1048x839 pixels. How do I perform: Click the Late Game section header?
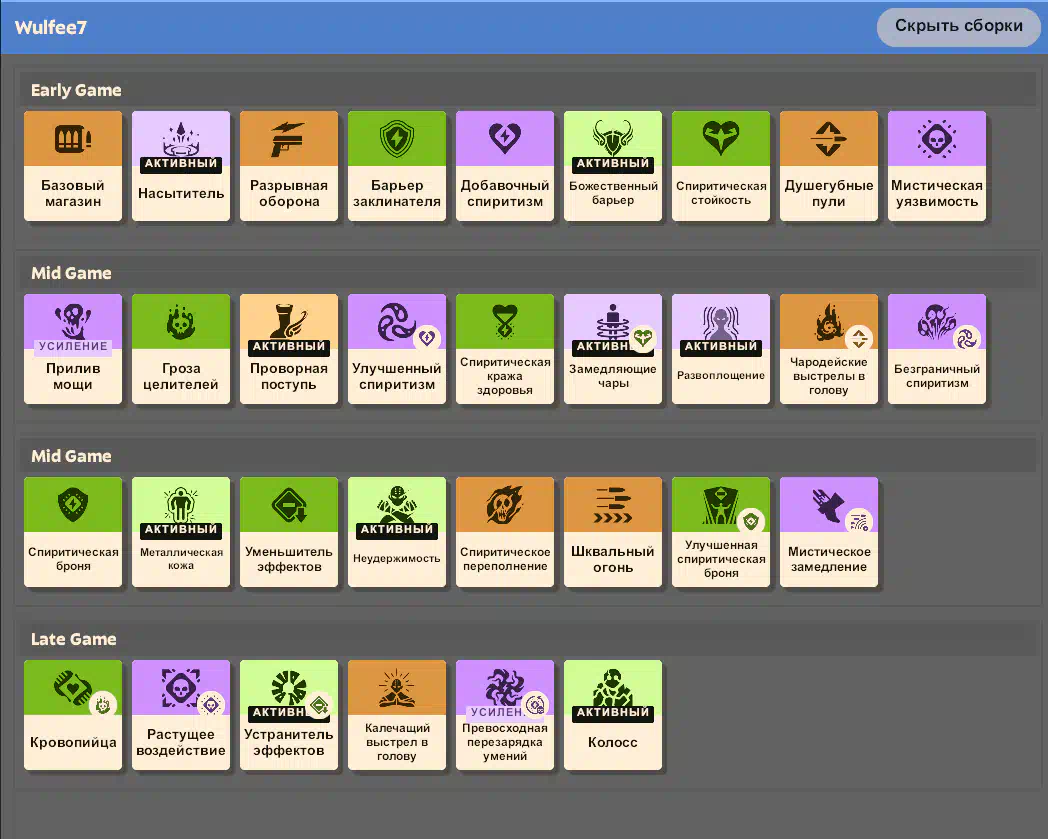tap(73, 639)
